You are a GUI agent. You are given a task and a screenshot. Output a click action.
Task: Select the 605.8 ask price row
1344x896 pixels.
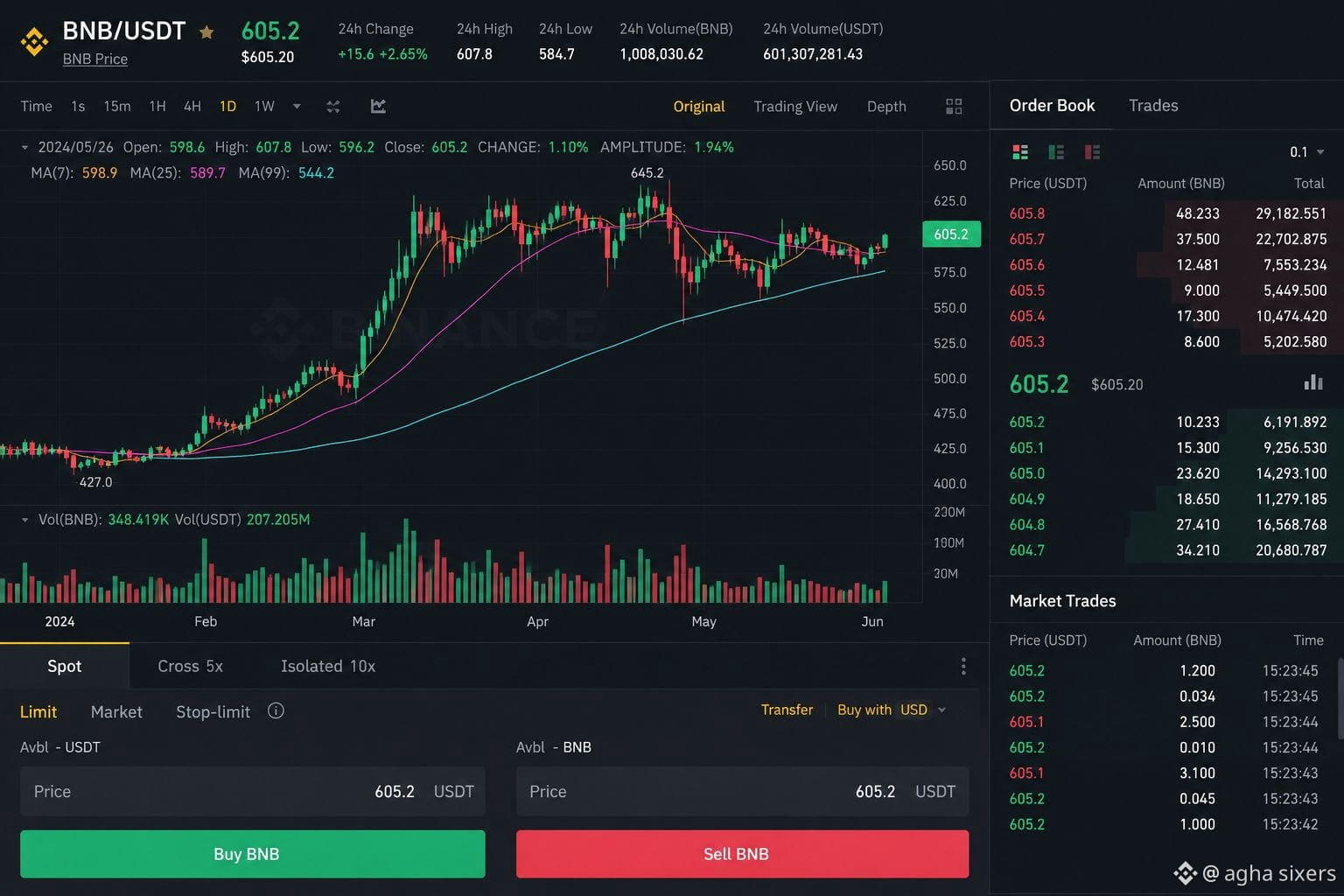coord(1167,213)
